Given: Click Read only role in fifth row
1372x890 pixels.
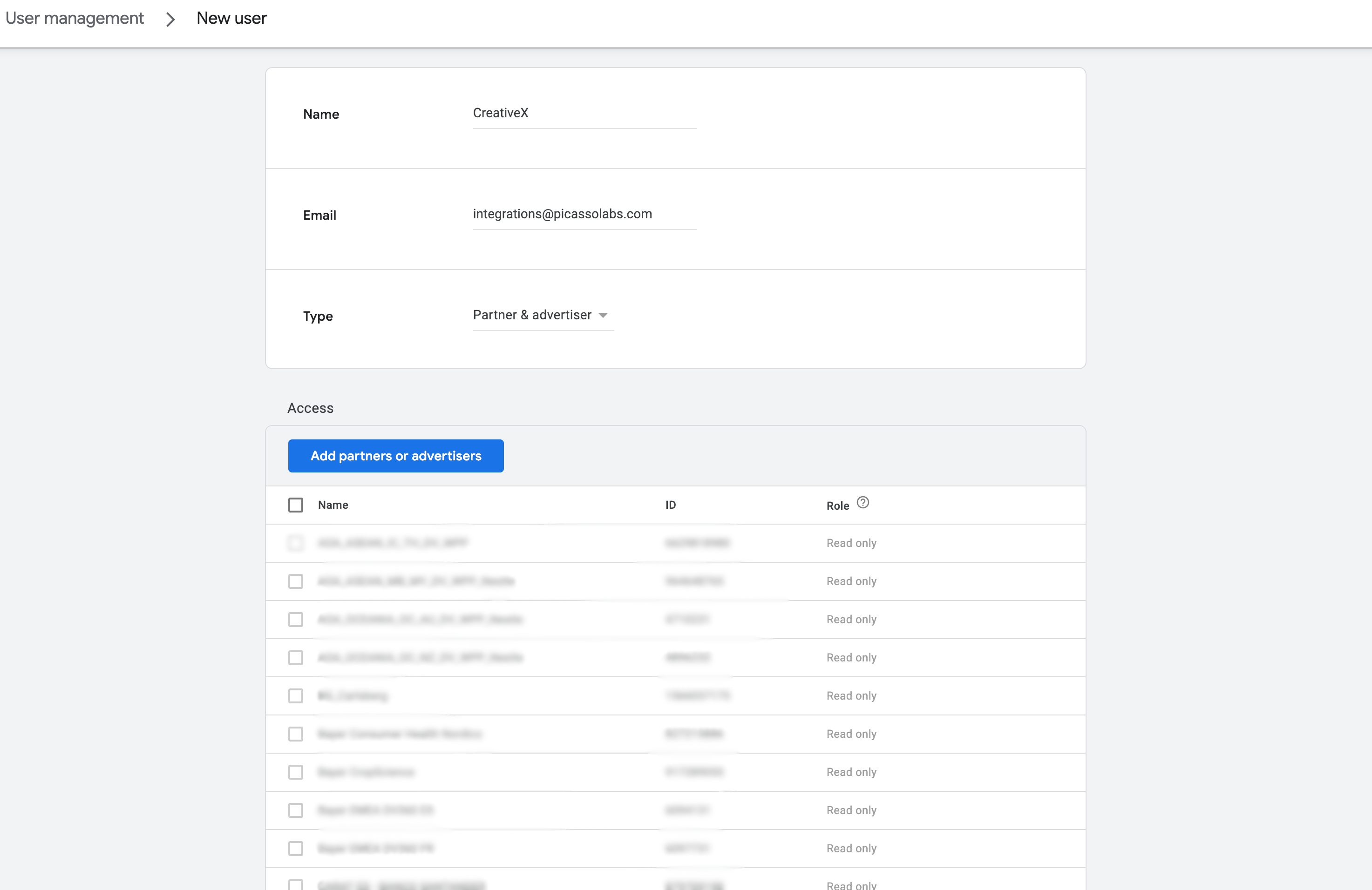Looking at the screenshot, I should coord(851,696).
